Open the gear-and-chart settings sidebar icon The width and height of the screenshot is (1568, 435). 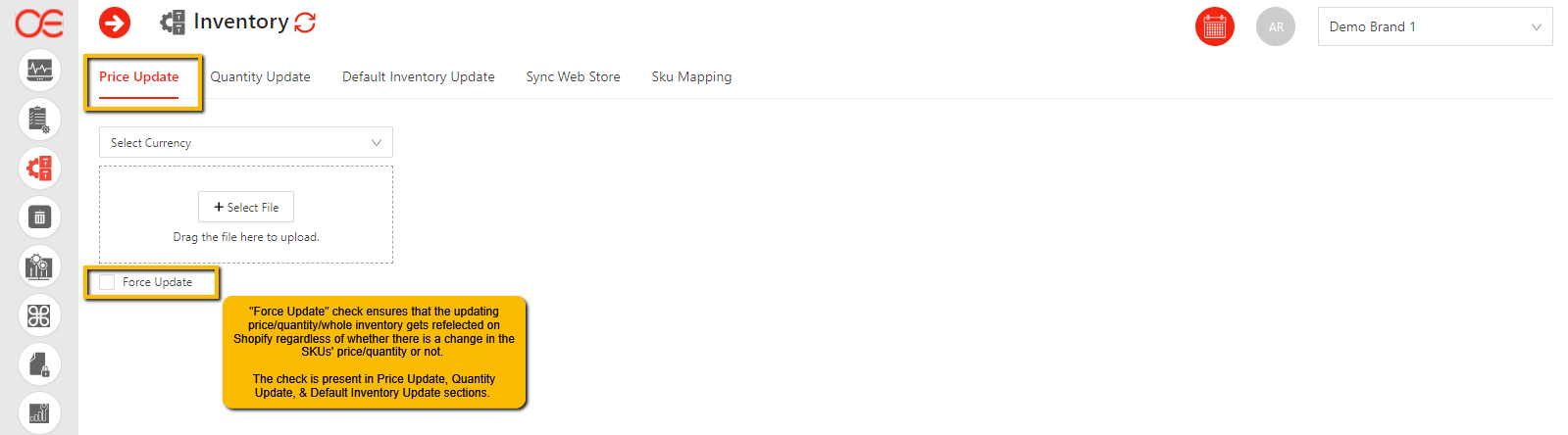point(39,266)
